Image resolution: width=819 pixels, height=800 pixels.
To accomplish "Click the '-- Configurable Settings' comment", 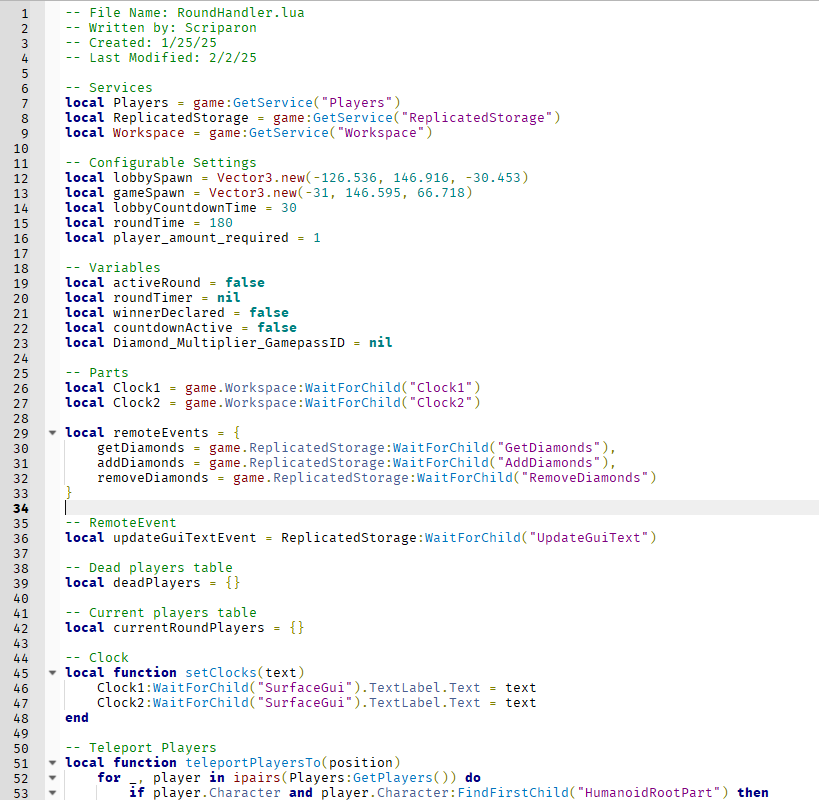I will tap(161, 163).
